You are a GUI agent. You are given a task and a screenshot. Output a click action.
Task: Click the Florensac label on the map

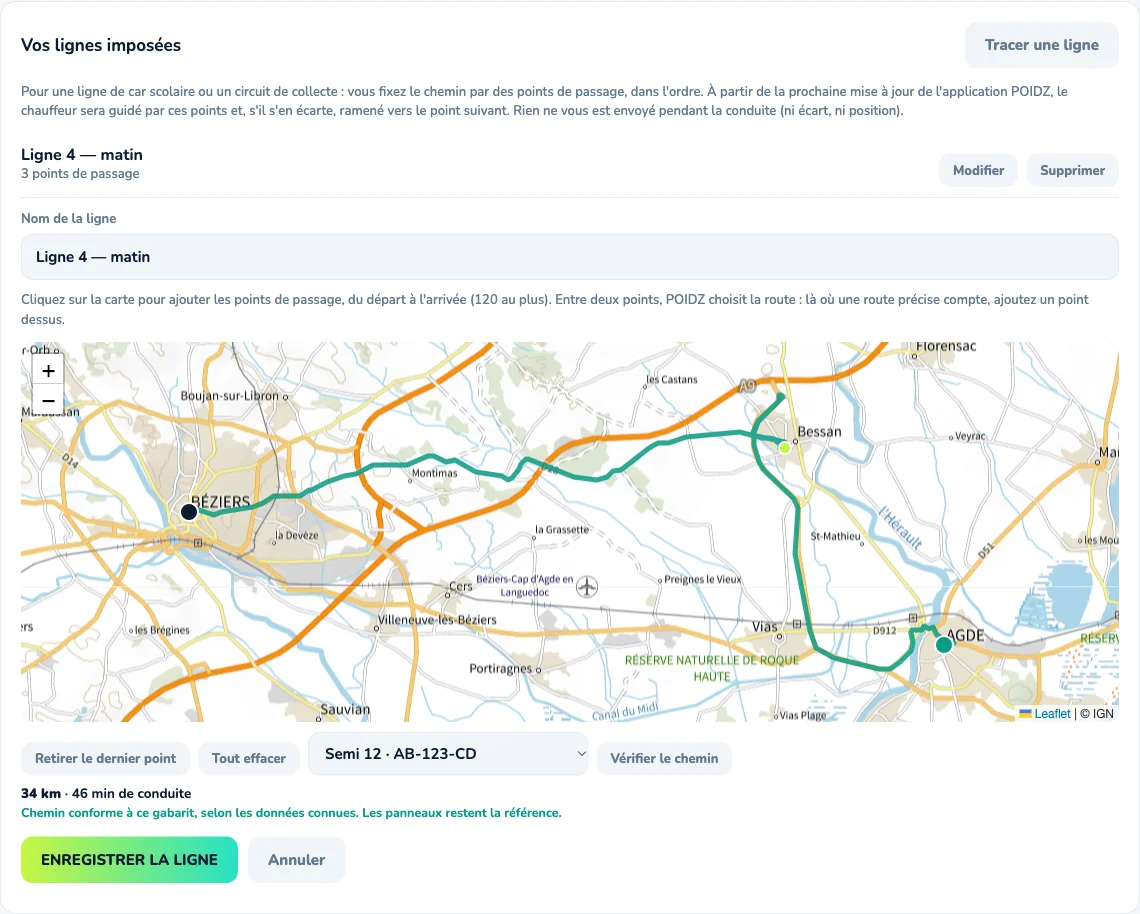point(946,347)
